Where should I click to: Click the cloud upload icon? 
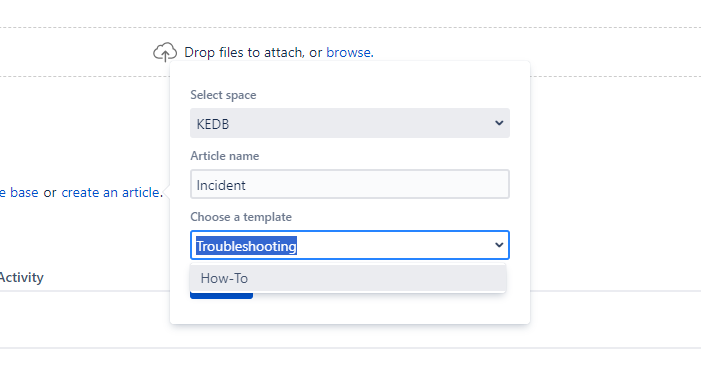(165, 52)
